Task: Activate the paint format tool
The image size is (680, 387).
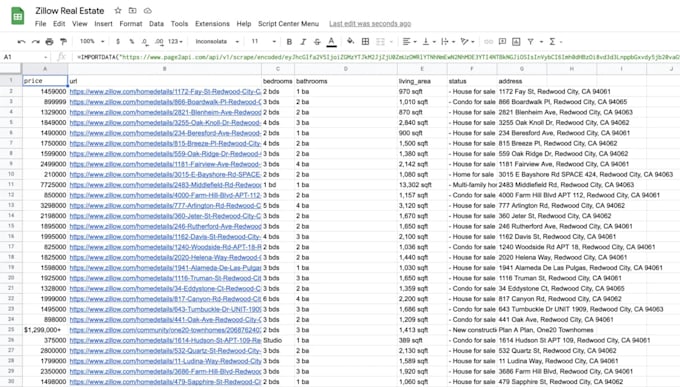Action: point(63,42)
